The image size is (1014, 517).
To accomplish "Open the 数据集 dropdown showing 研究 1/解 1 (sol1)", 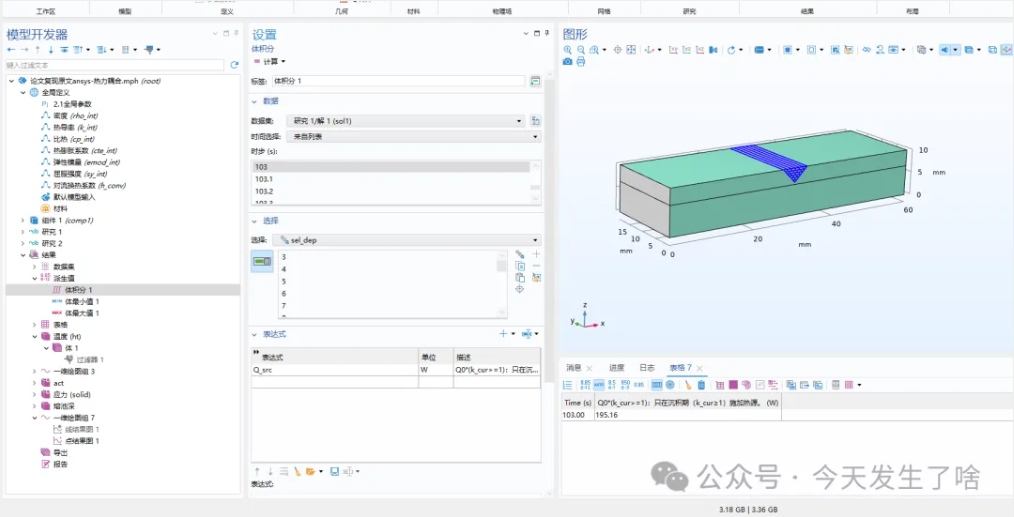I will click(405, 121).
